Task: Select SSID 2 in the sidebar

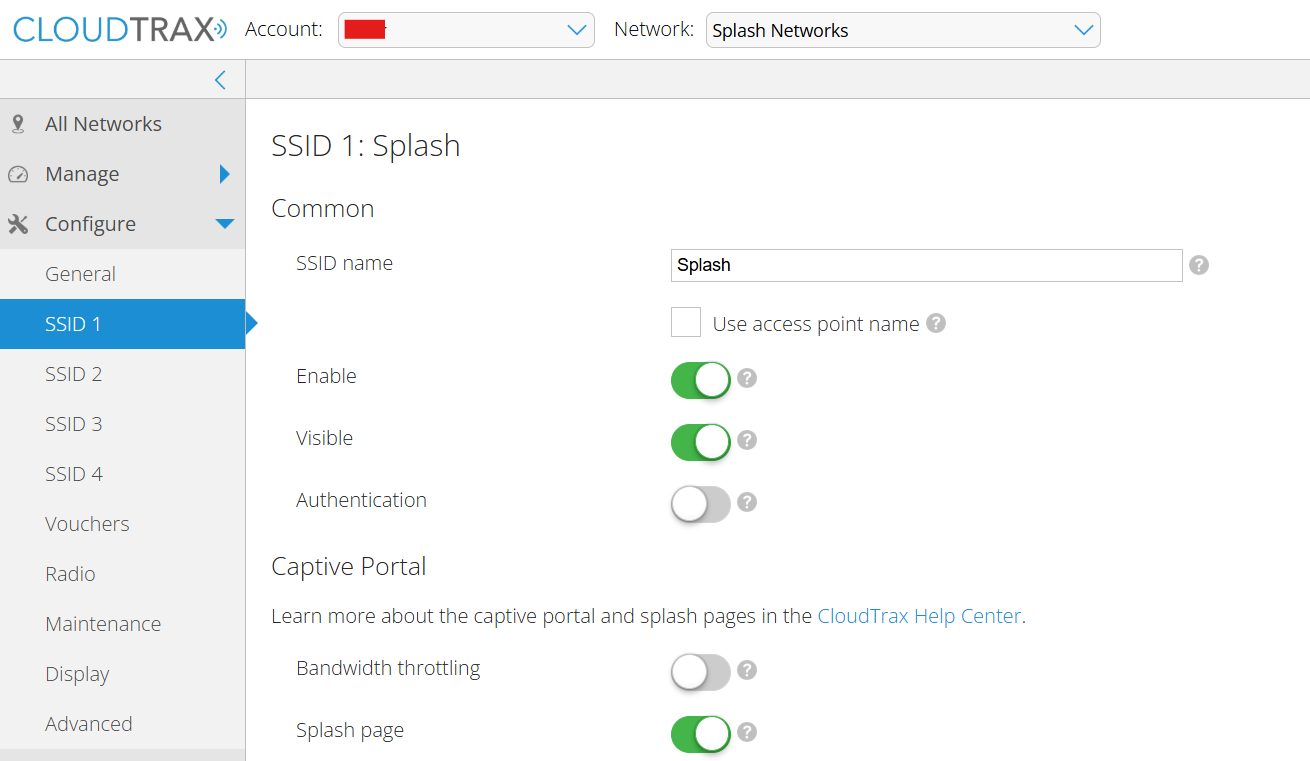Action: coord(74,374)
